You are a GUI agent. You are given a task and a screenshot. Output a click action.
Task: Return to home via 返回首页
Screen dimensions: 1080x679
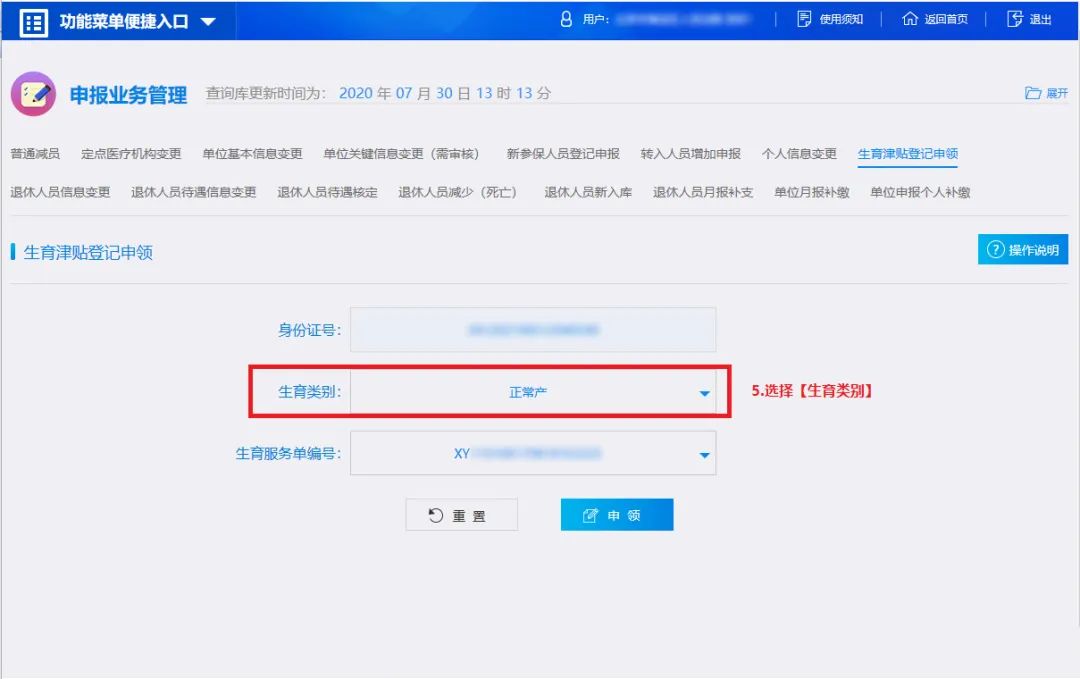coord(935,19)
